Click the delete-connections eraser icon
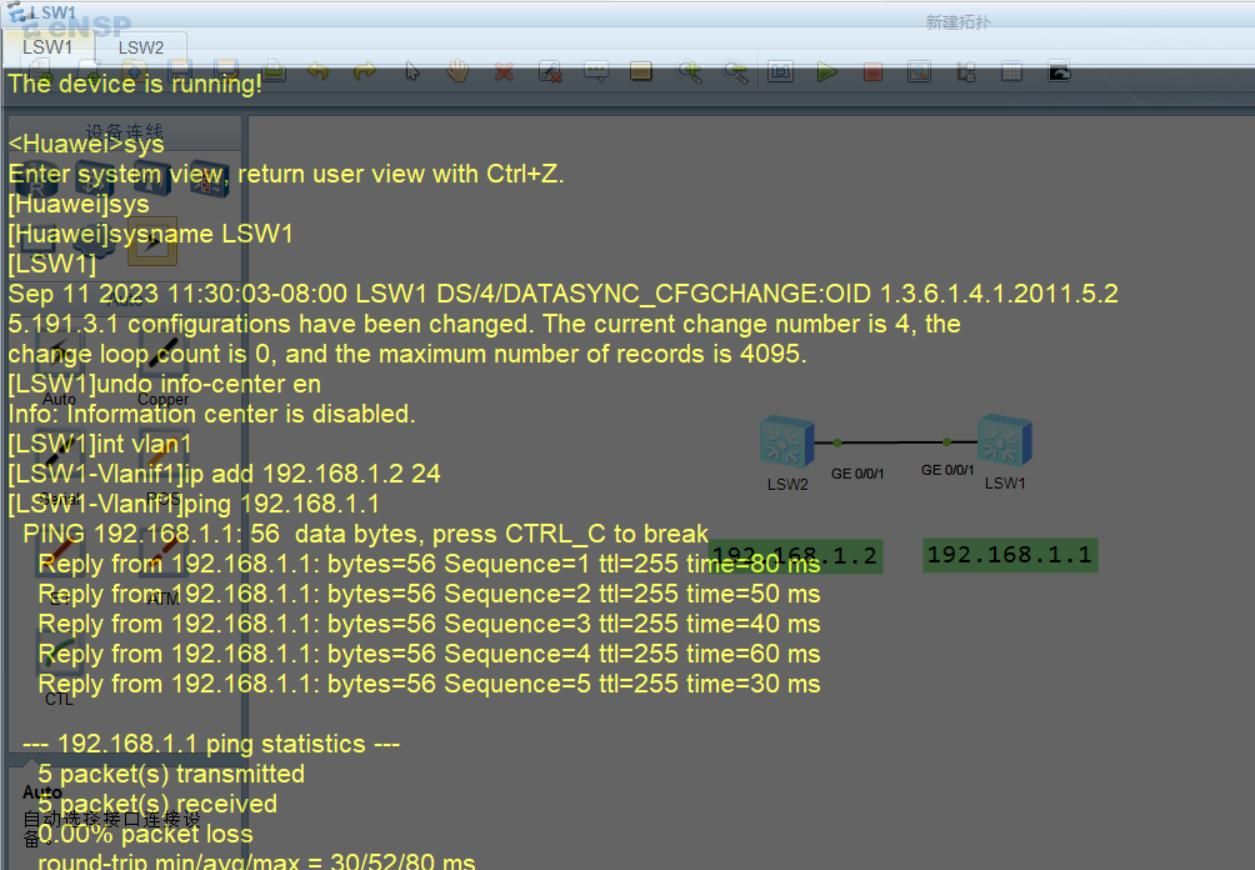Image resolution: width=1255 pixels, height=870 pixels. point(550,72)
